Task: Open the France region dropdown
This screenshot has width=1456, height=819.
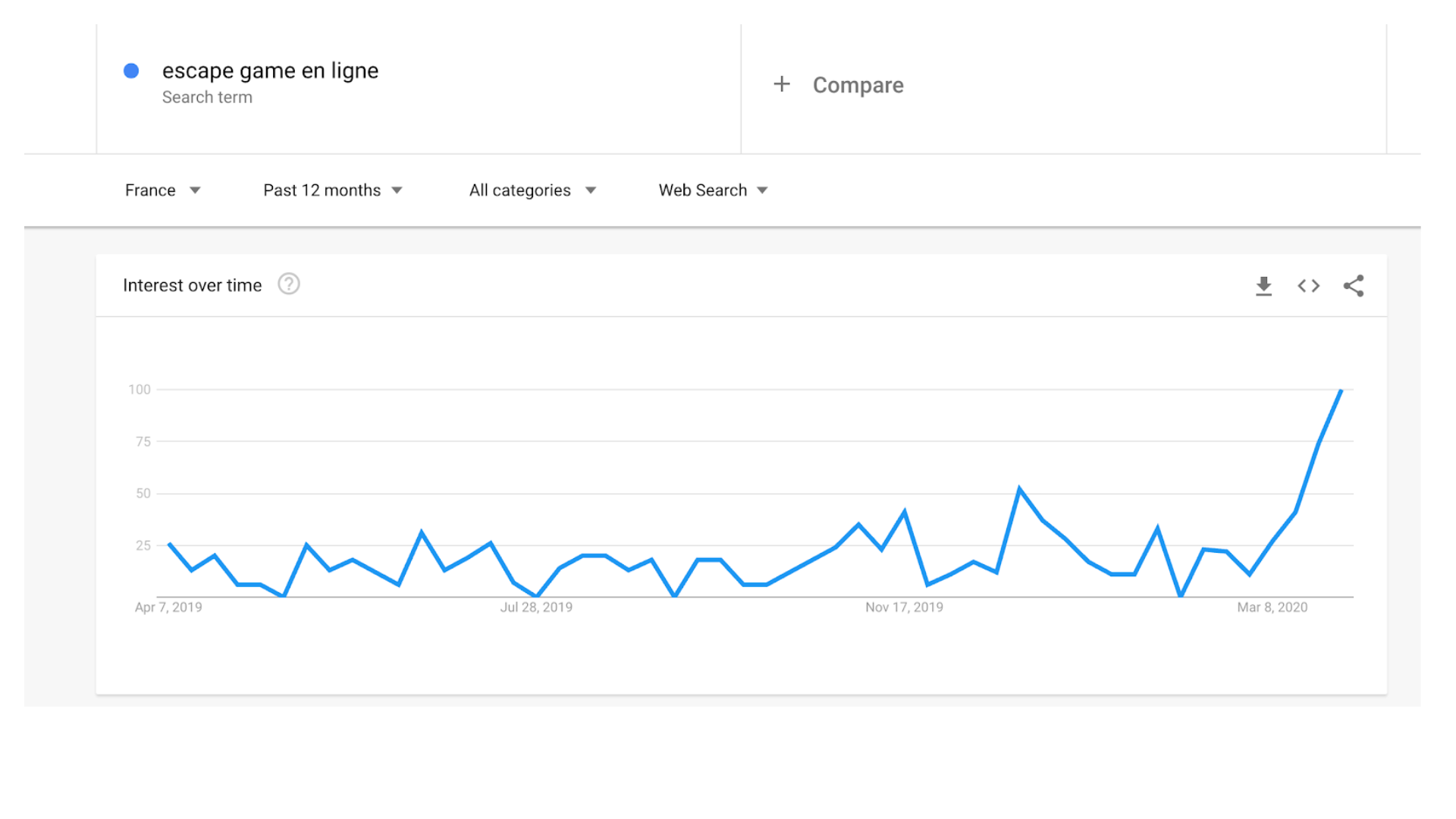Action: [x=162, y=190]
